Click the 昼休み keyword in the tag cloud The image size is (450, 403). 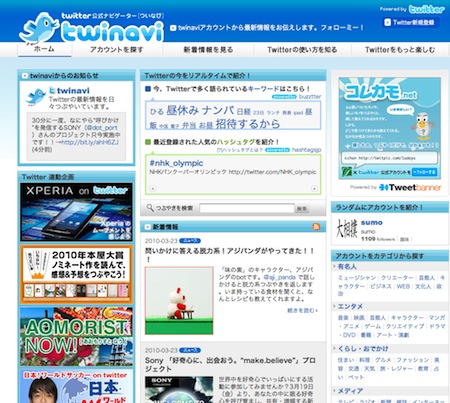click(x=183, y=110)
